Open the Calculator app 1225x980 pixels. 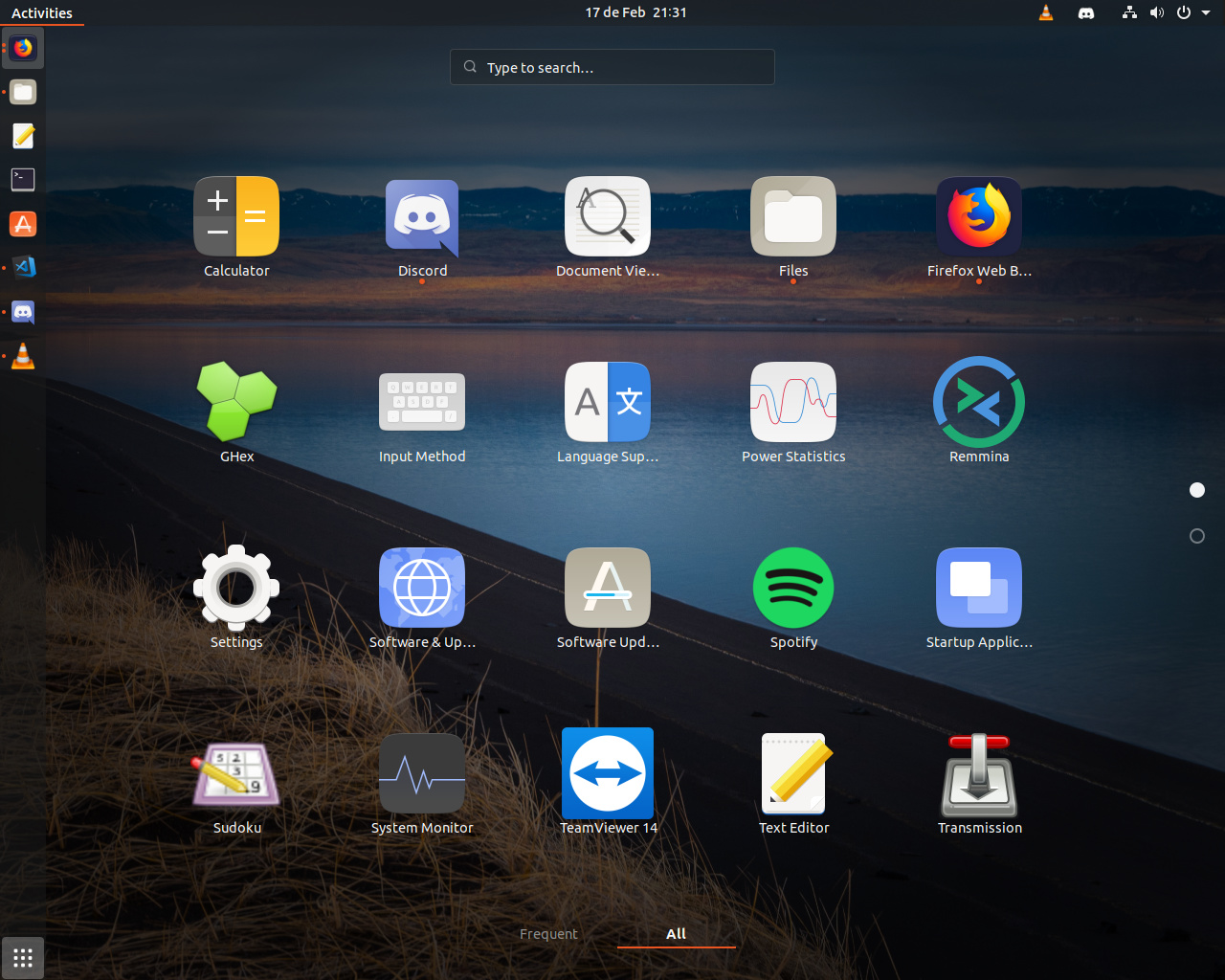tap(236, 216)
